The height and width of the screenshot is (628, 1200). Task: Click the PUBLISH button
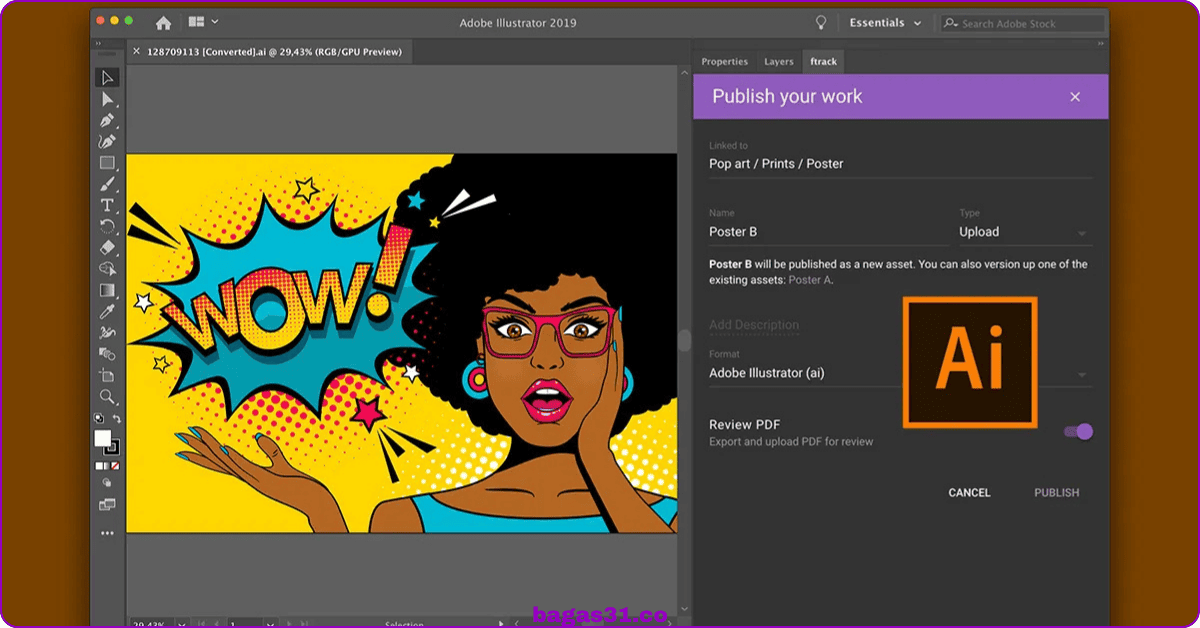(x=1057, y=492)
